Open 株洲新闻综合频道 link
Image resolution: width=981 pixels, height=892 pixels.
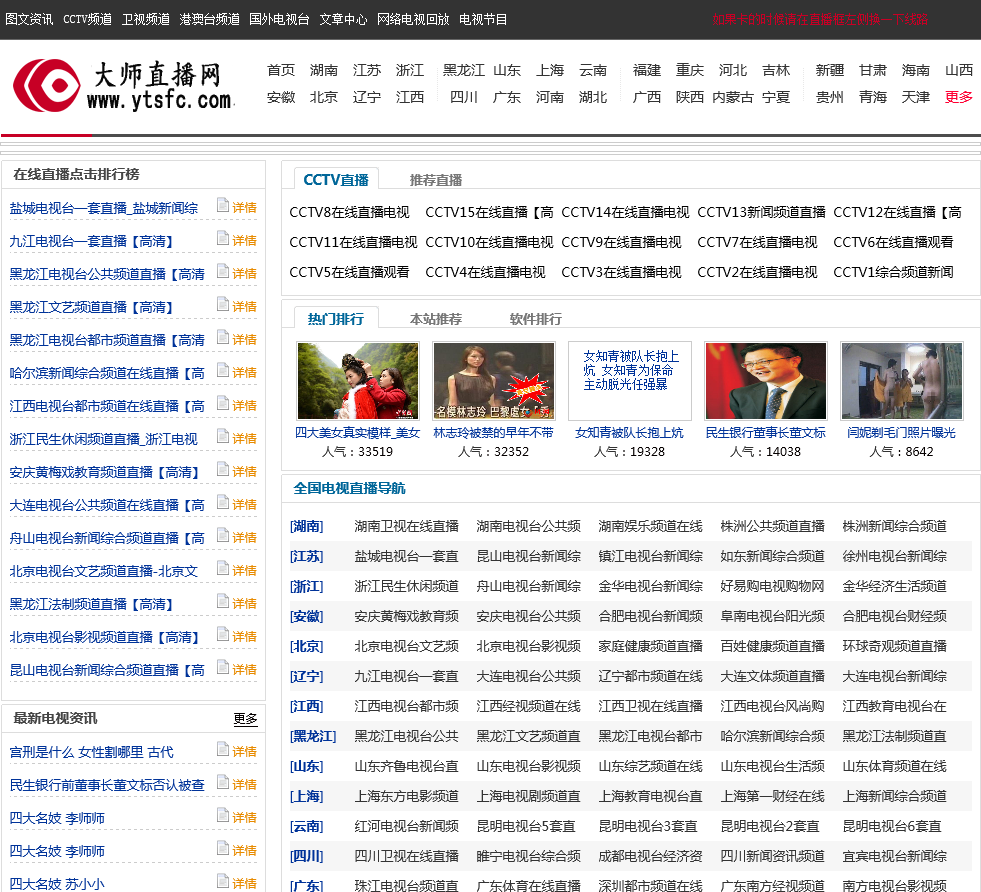pyautogui.click(x=895, y=527)
